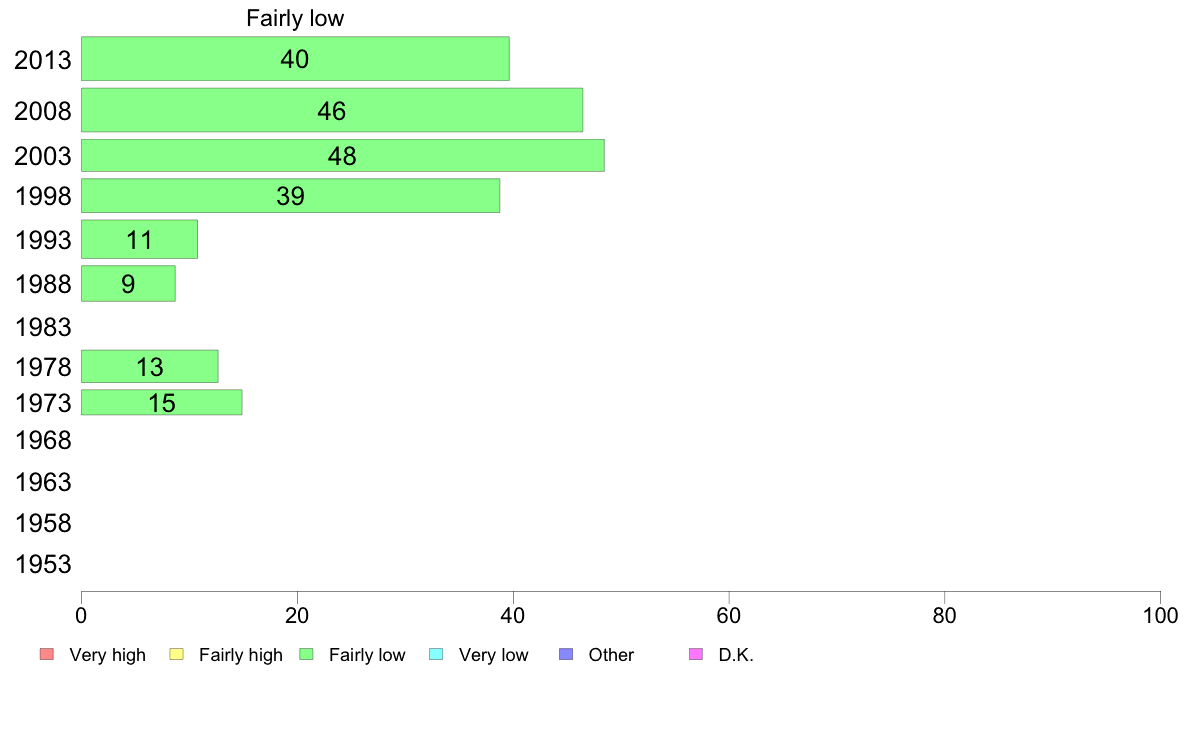Viewport: 1188px width, 736px height.
Task: Click the Fairly high yellow legend swatch
Action: click(x=177, y=654)
